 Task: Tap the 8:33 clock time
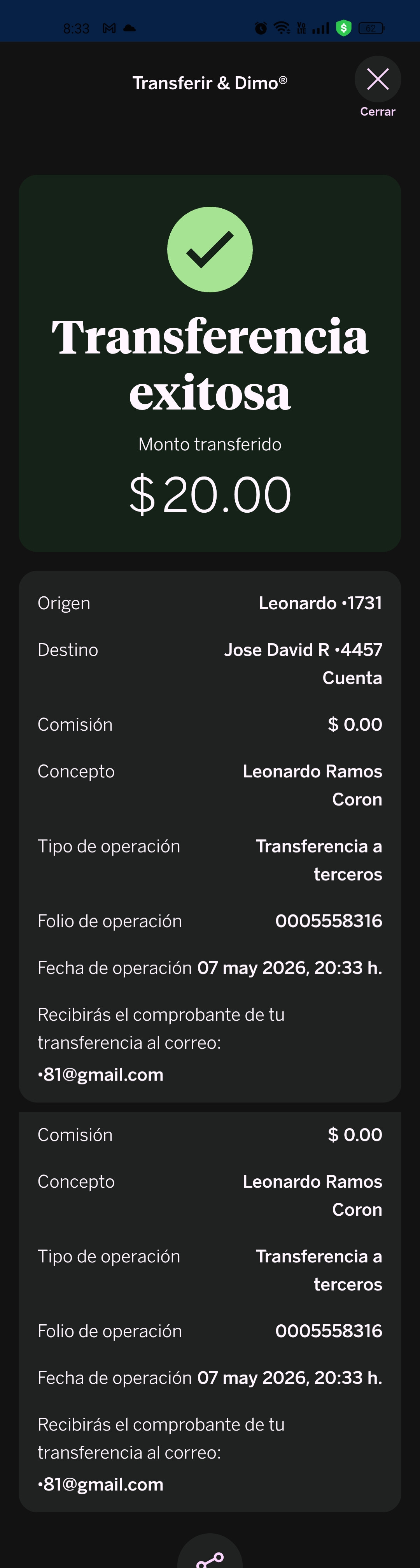[x=76, y=28]
